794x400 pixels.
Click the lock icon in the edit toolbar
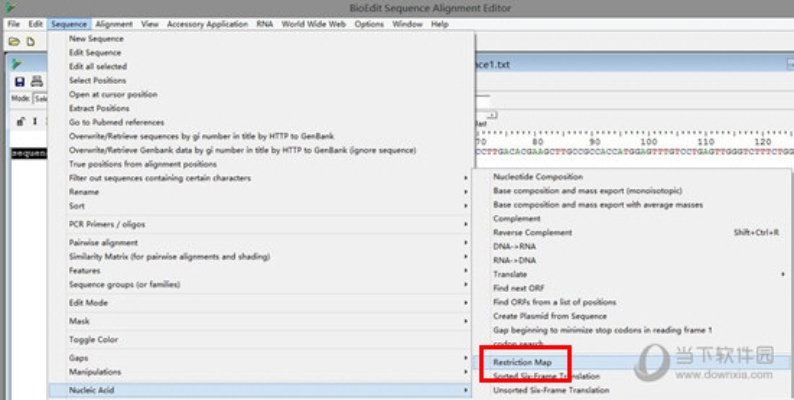pyautogui.click(x=20, y=121)
